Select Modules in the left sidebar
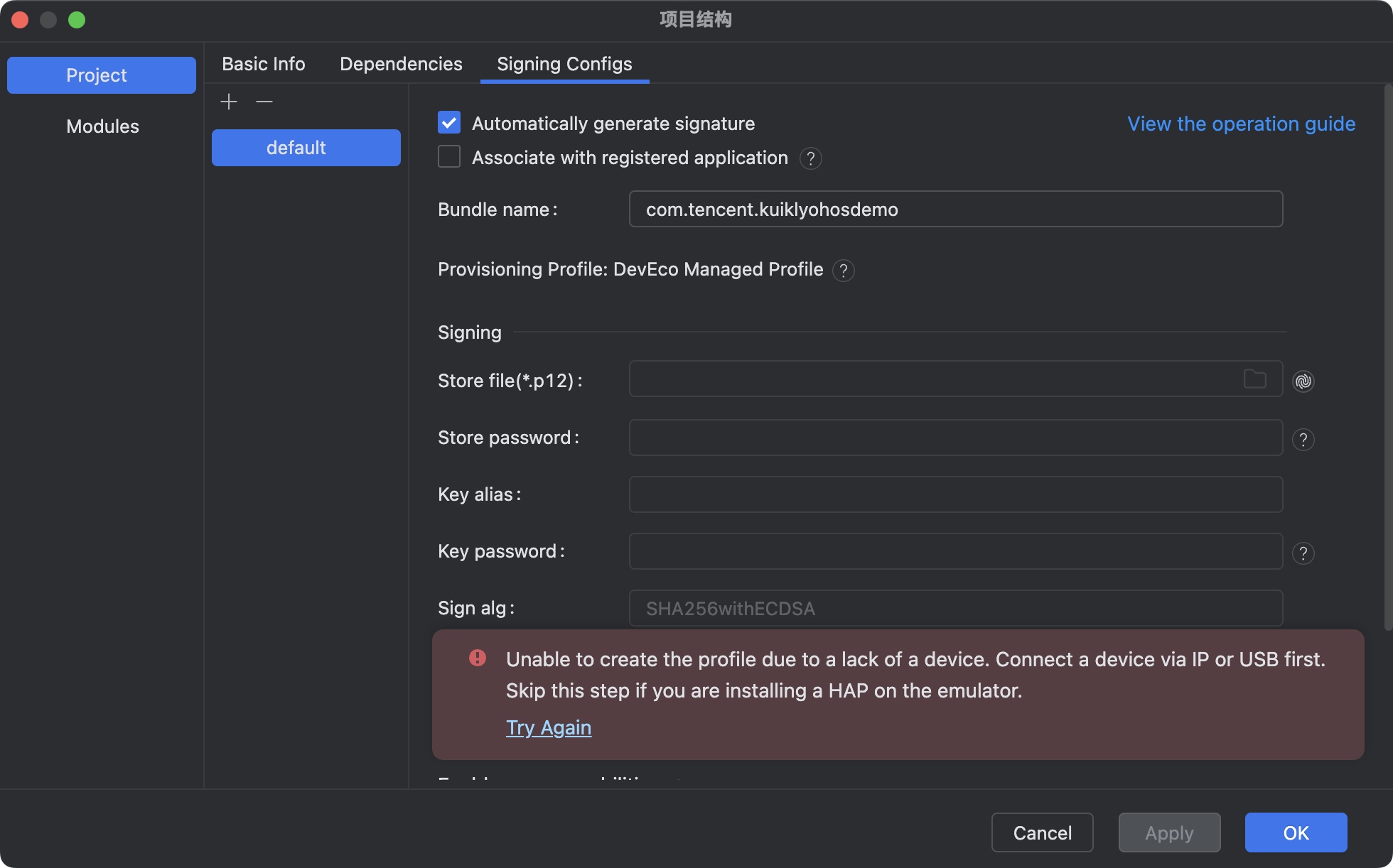This screenshot has height=868, width=1393. coord(102,126)
